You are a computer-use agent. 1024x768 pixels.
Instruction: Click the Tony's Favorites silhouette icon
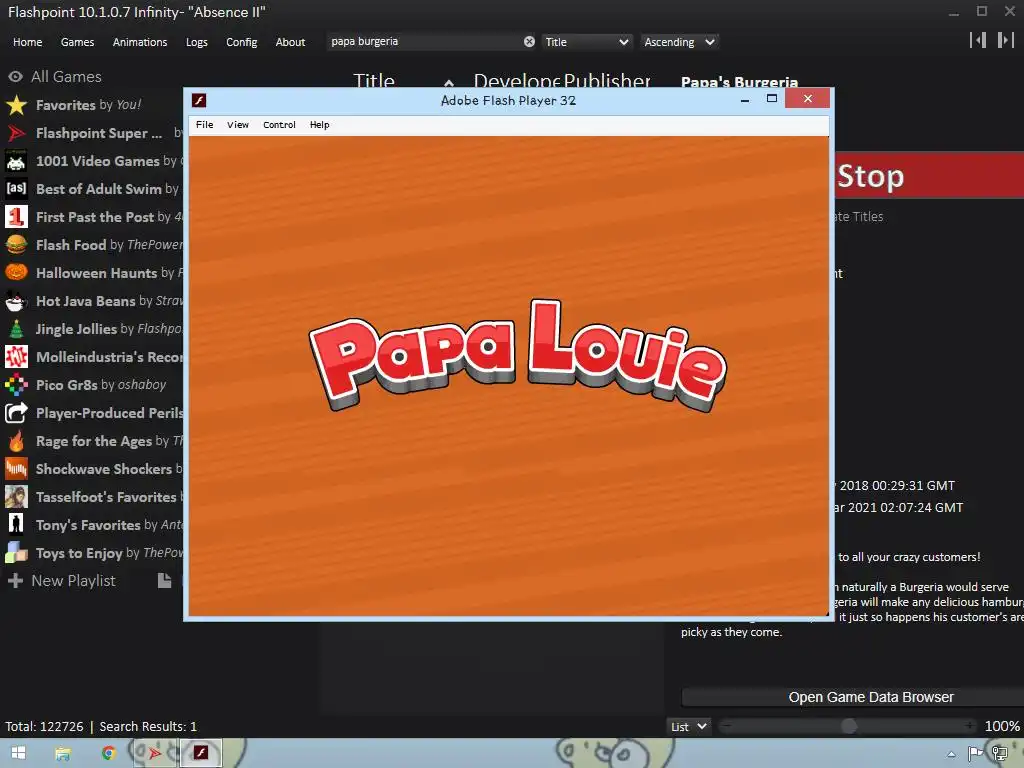pos(16,525)
